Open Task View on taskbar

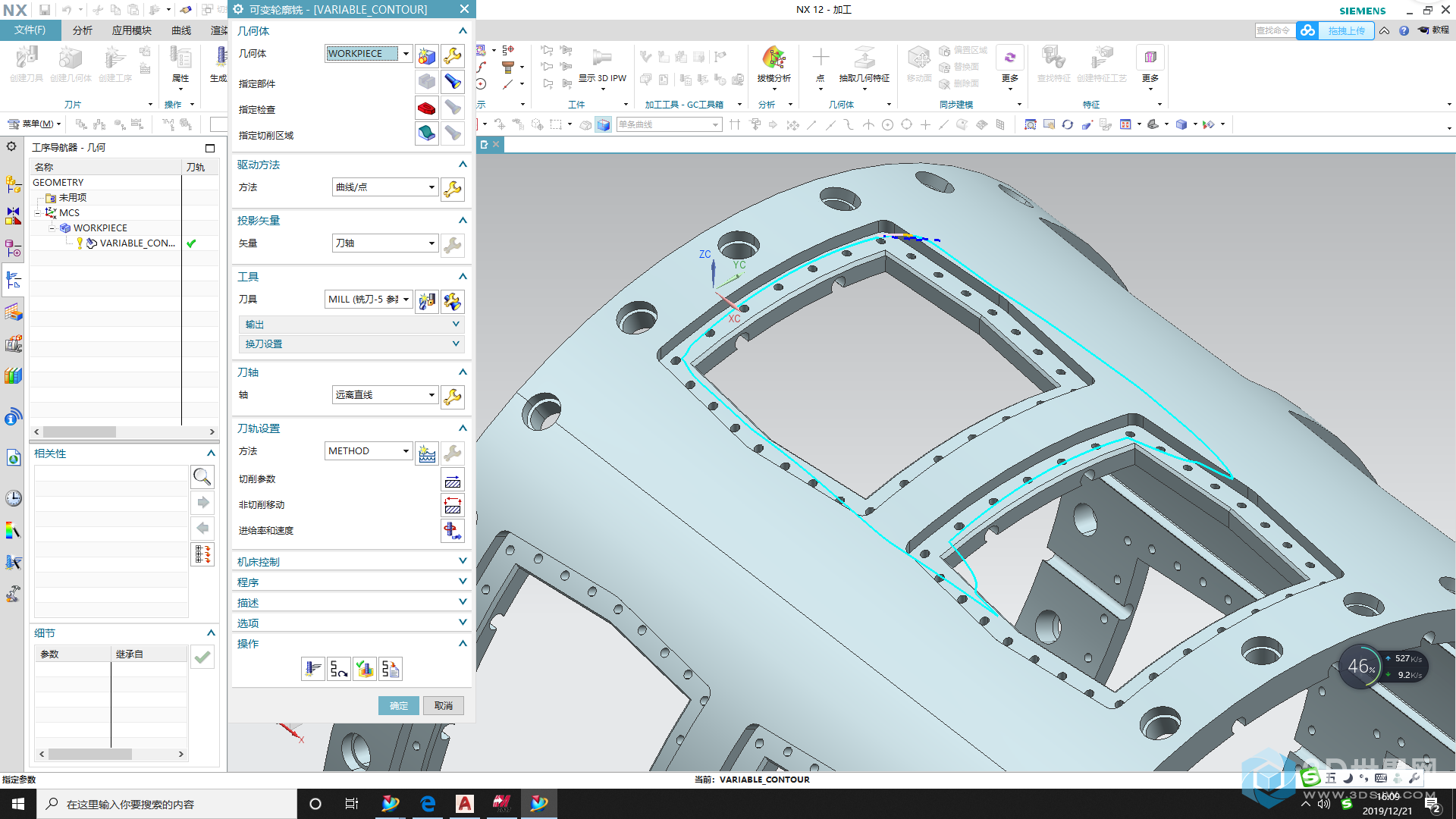[352, 804]
